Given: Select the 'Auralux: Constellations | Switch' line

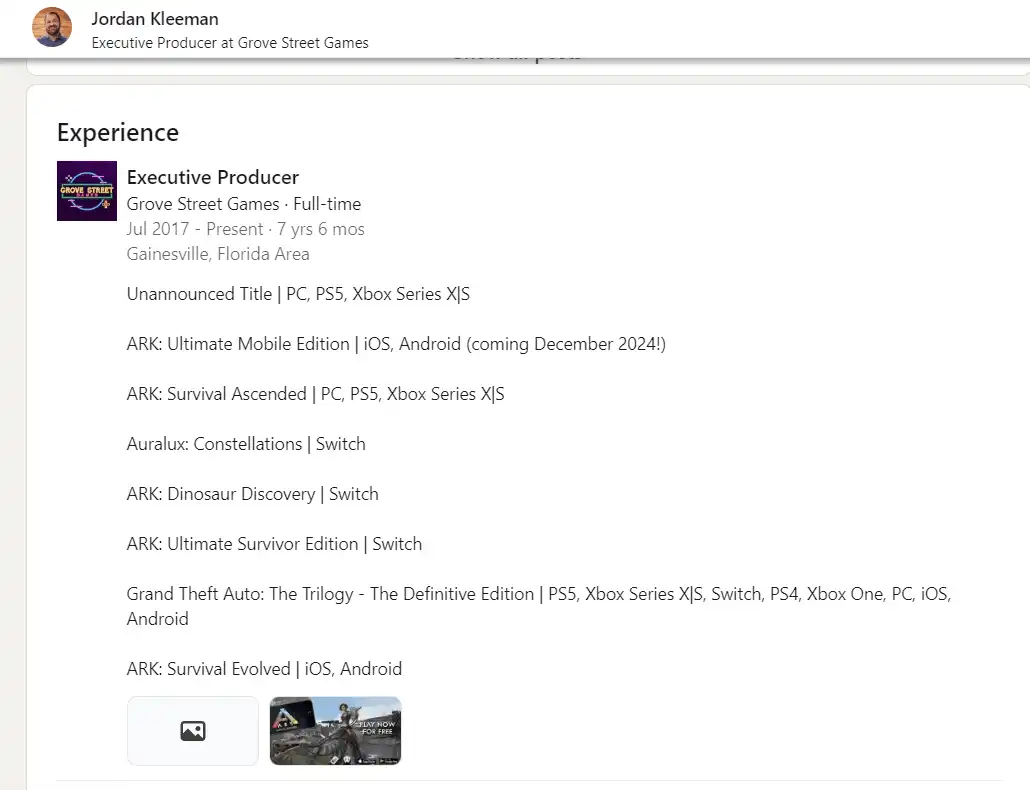Looking at the screenshot, I should tap(246, 444).
